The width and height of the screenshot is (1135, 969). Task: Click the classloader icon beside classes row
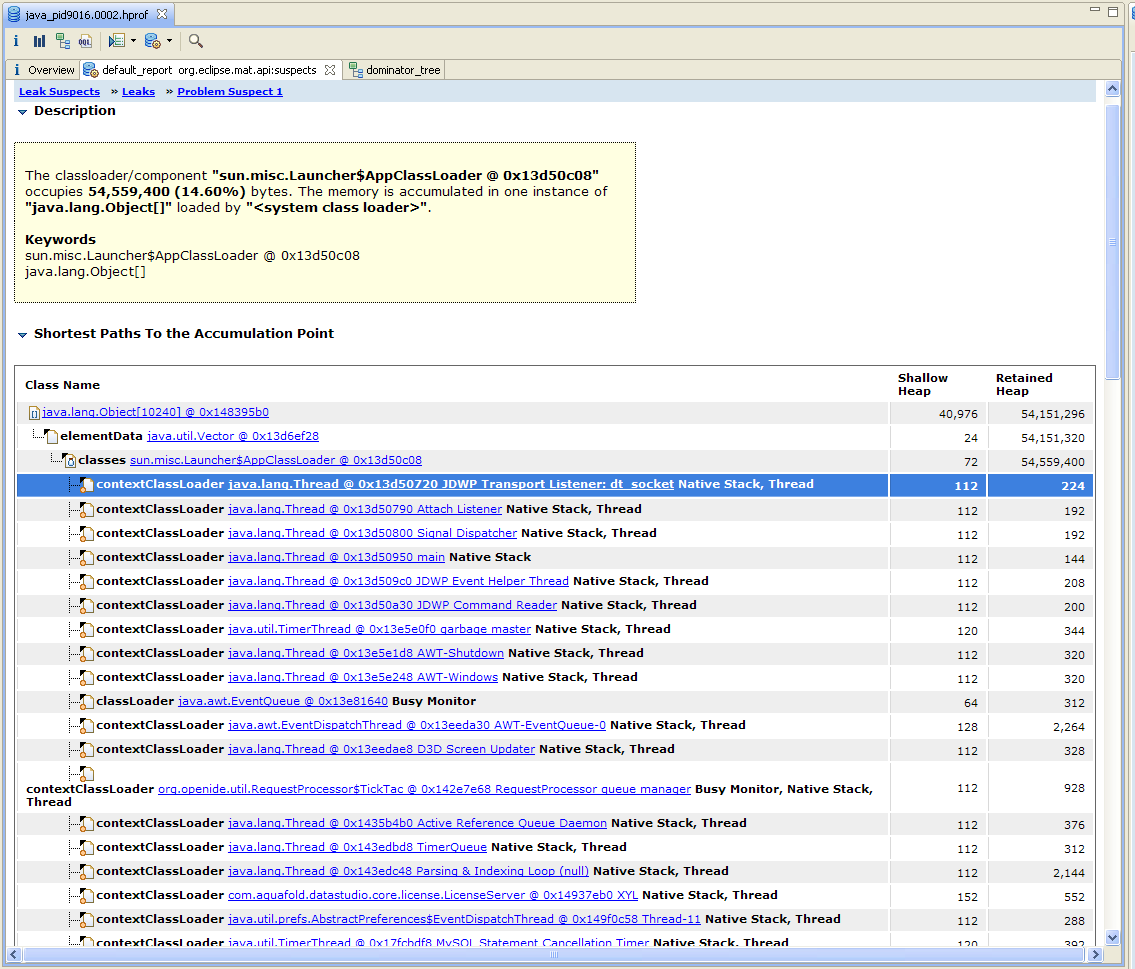click(x=69, y=461)
